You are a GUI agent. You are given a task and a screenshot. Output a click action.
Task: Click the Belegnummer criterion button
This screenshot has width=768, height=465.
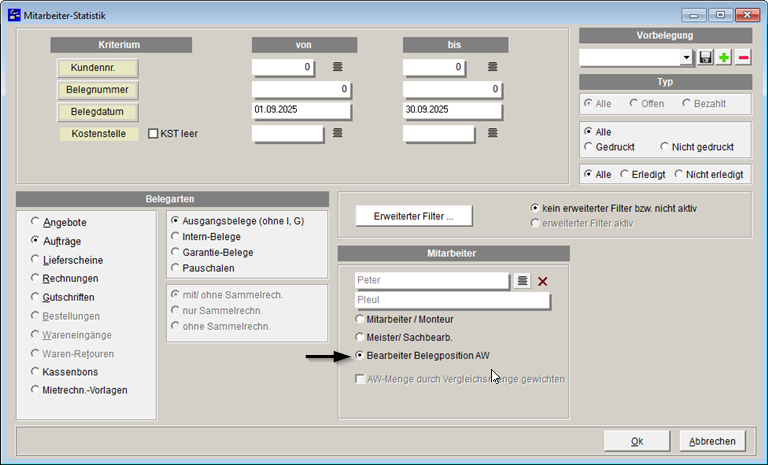(97, 90)
